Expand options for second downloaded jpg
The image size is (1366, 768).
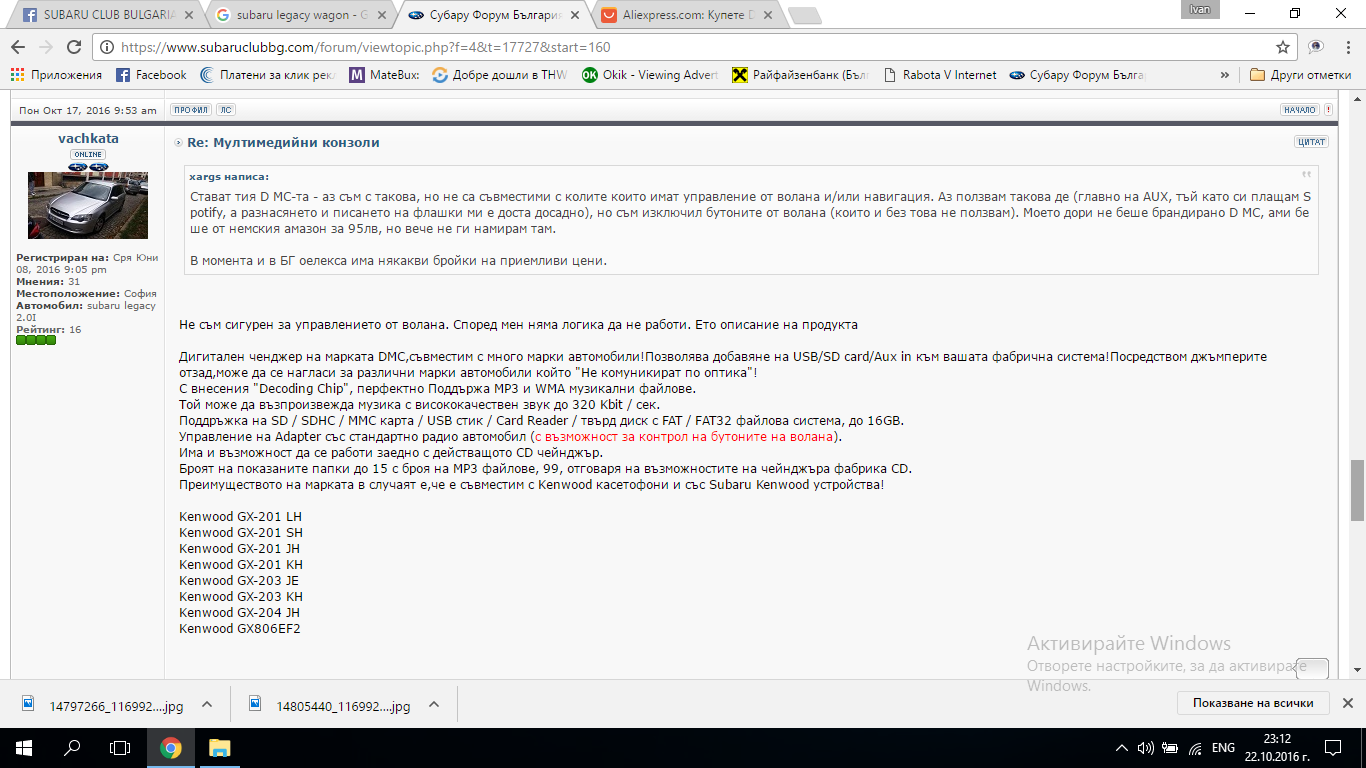point(434,704)
